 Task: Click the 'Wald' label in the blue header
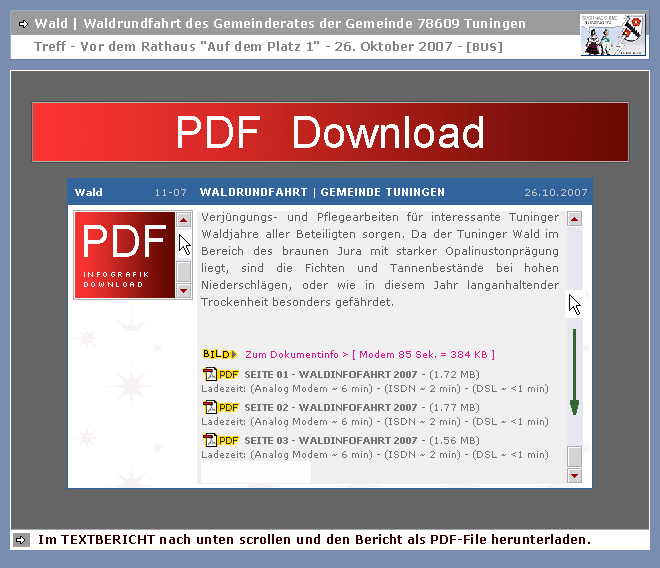pos(89,192)
